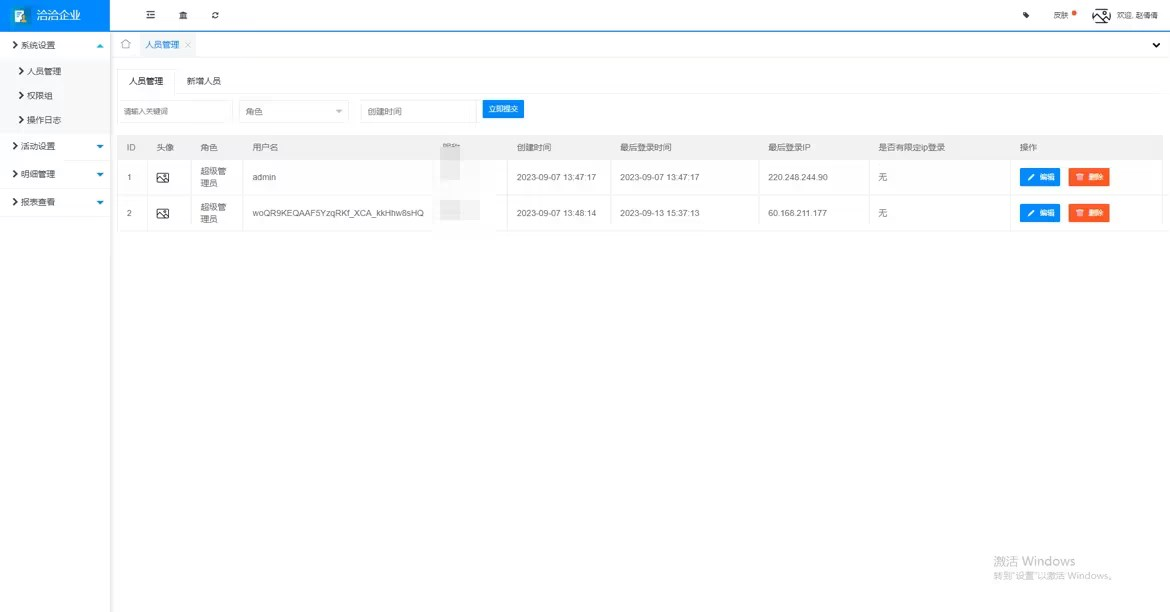Screen dimensions: 1170x612
Task: Click the bank building icon in top toolbar
Action: [182, 15]
